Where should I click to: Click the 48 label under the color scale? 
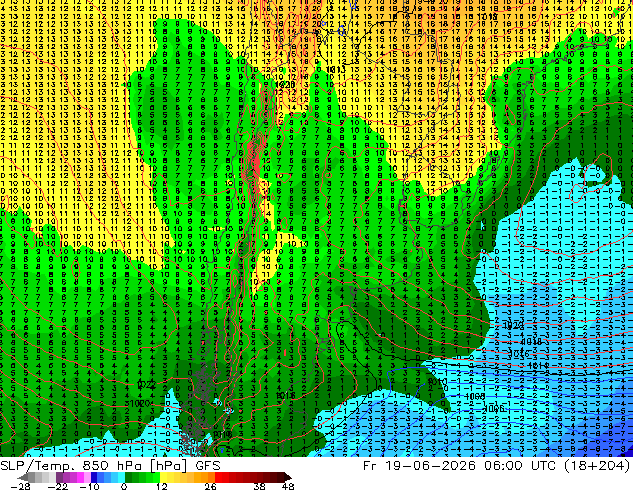coord(287,486)
